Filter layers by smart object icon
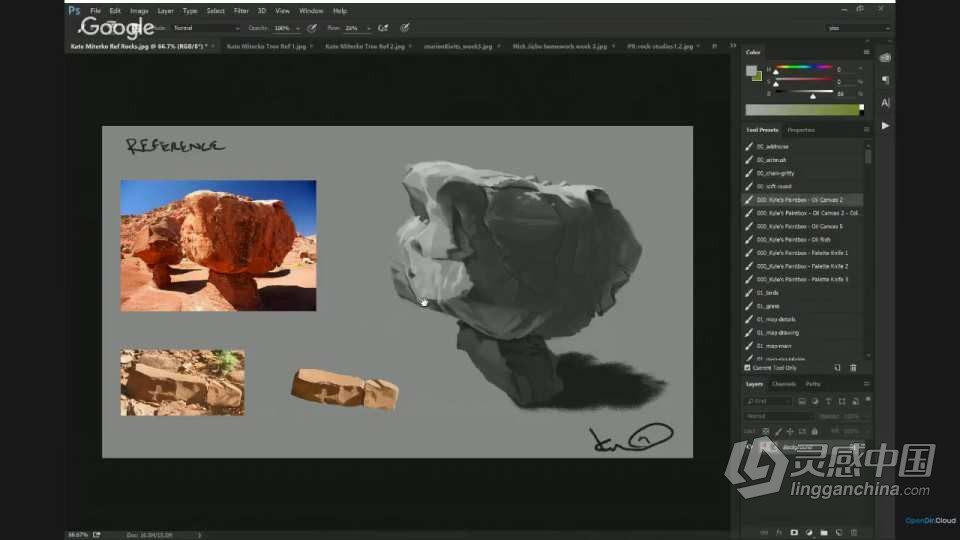 855,402
